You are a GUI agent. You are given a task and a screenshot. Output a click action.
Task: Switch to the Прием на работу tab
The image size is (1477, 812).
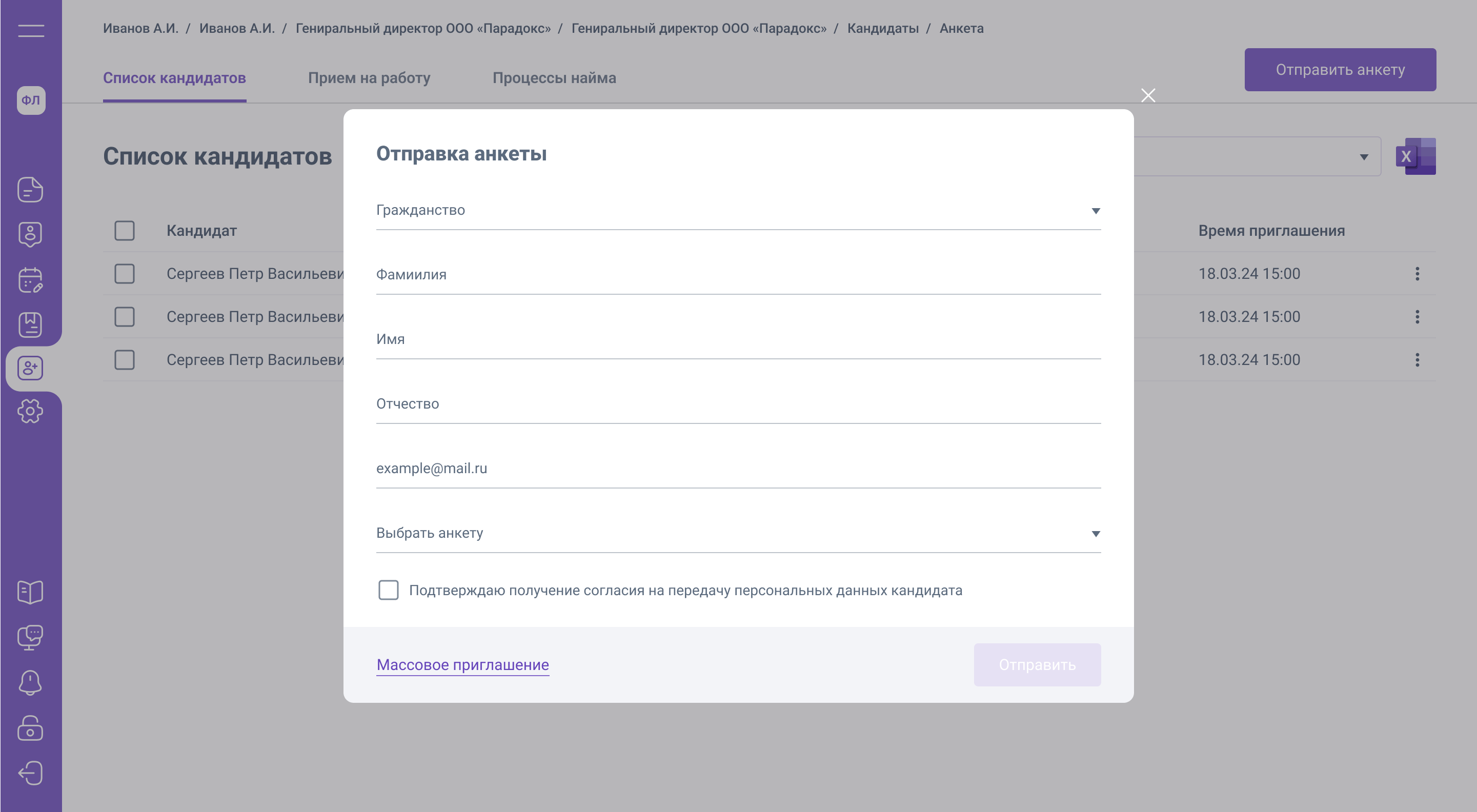[x=369, y=78]
